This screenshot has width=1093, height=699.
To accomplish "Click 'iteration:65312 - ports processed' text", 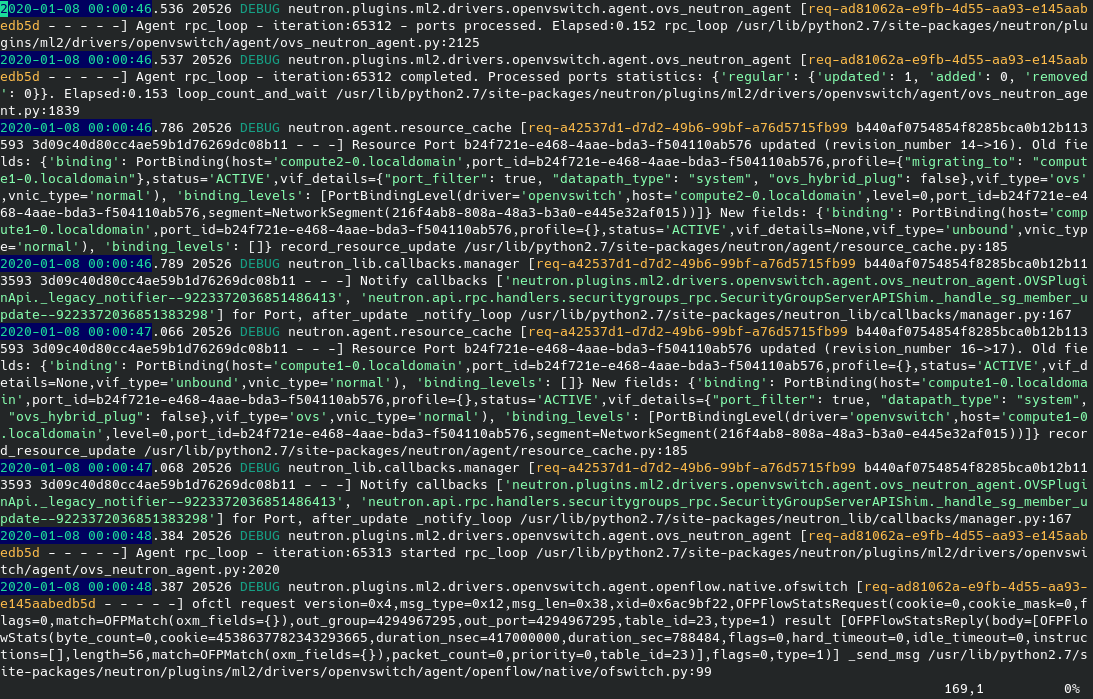I will click(x=404, y=26).
